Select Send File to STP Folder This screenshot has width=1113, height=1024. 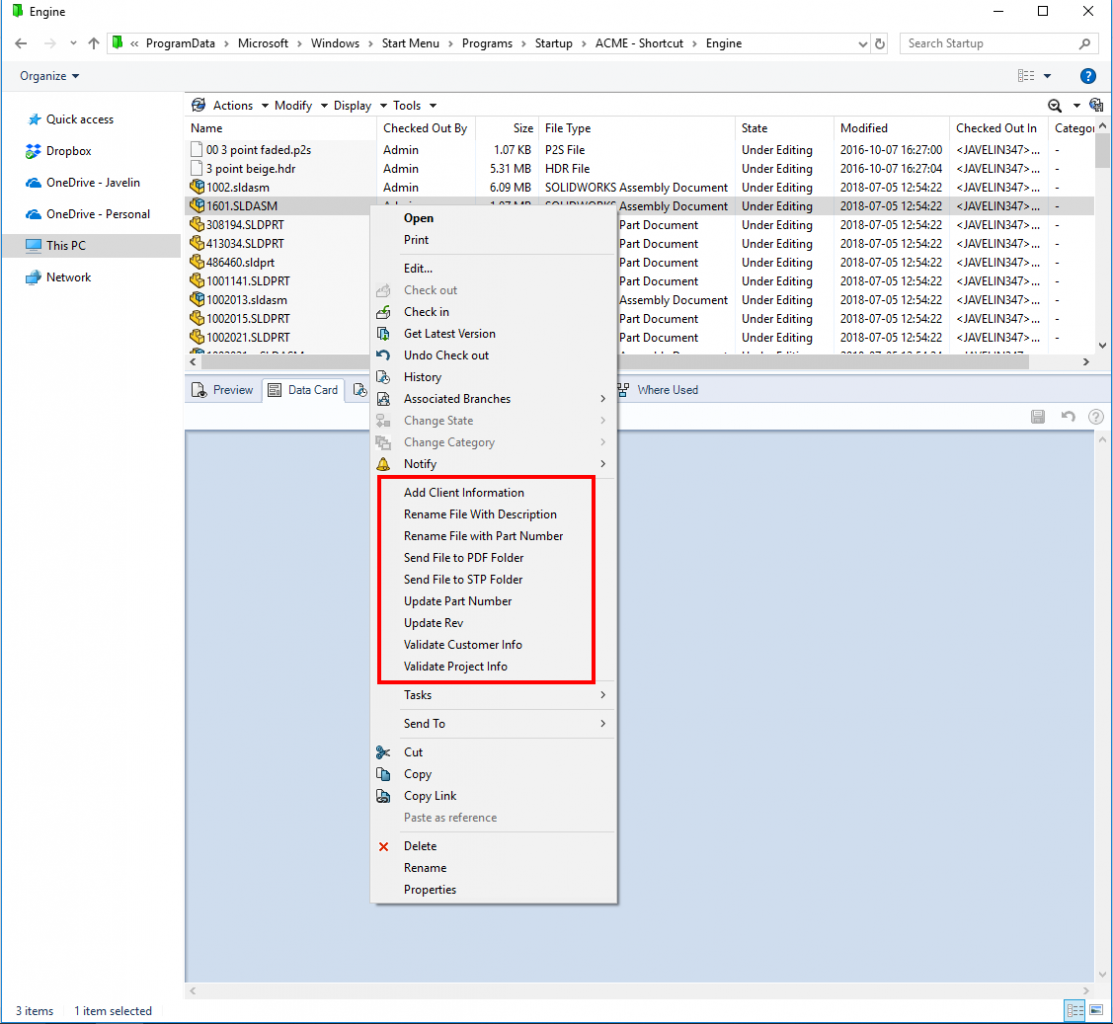[463, 580]
